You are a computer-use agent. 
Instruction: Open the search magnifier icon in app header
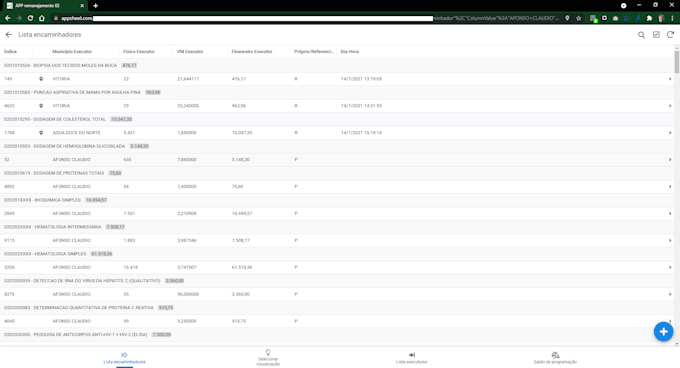click(641, 35)
